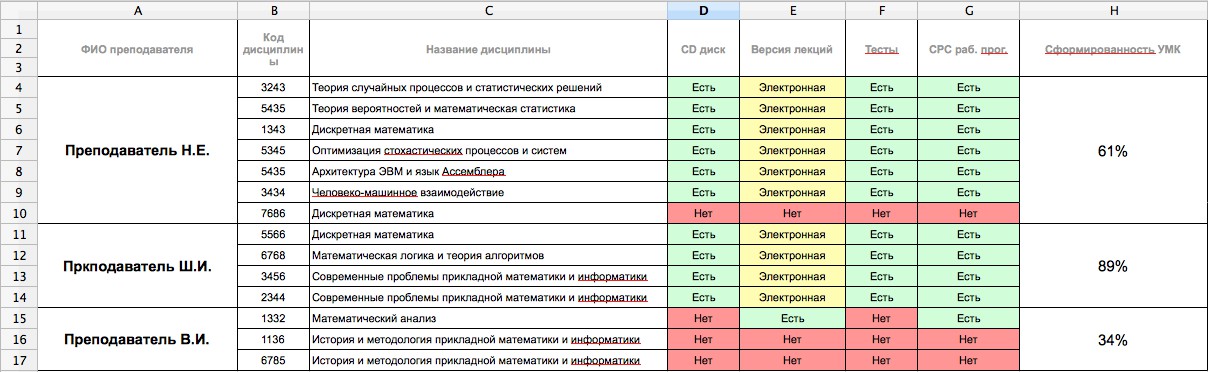Select column H header
The width and height of the screenshot is (1208, 372).
1112,10
